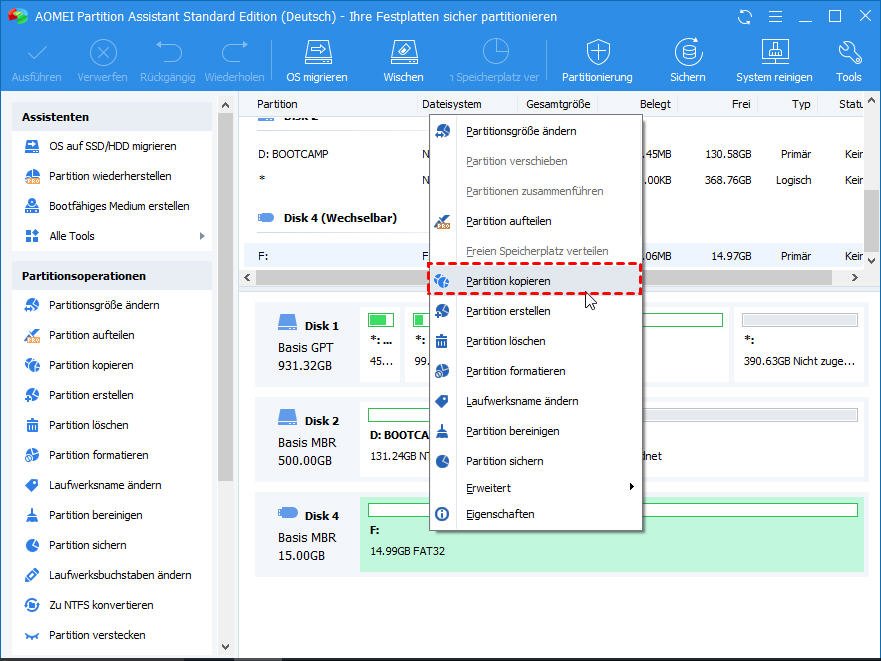Click the Frei column header
This screenshot has width=881, height=661.
click(x=741, y=104)
